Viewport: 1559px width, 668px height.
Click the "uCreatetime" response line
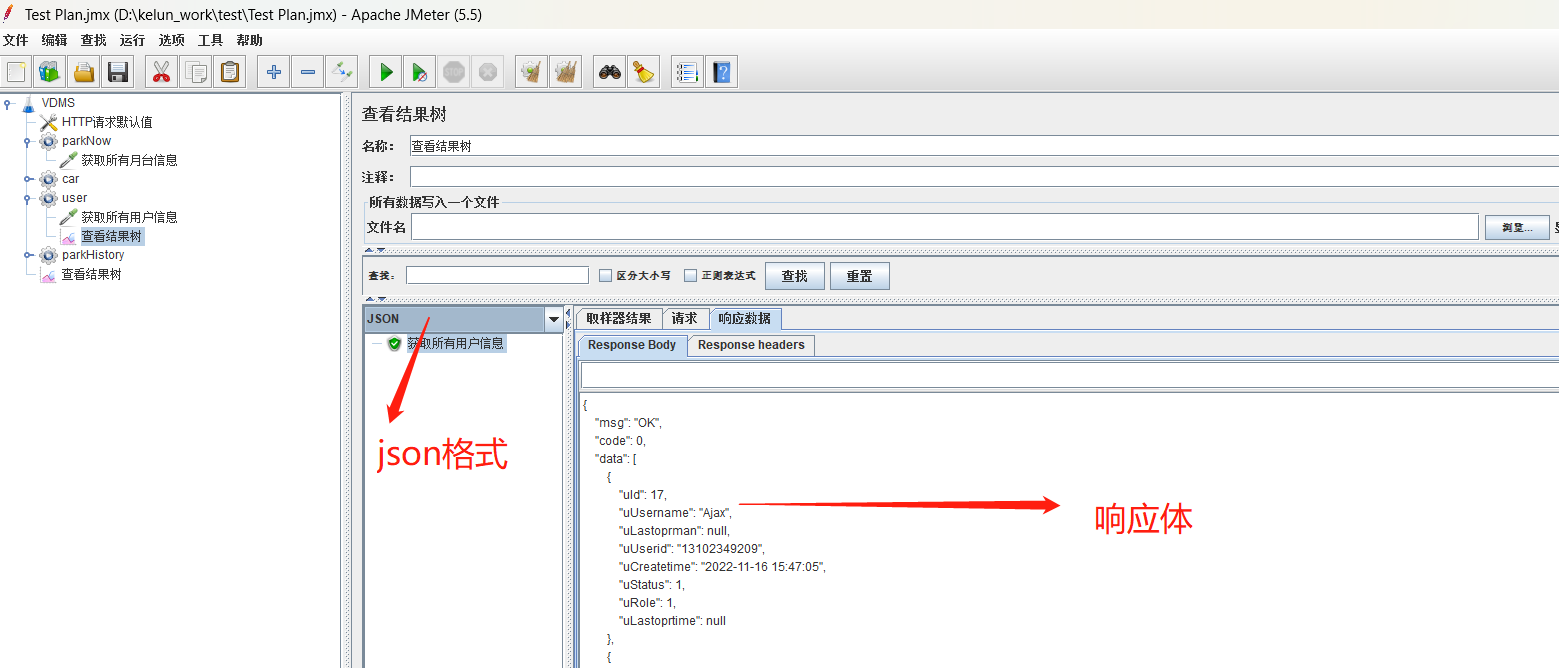tap(722, 567)
